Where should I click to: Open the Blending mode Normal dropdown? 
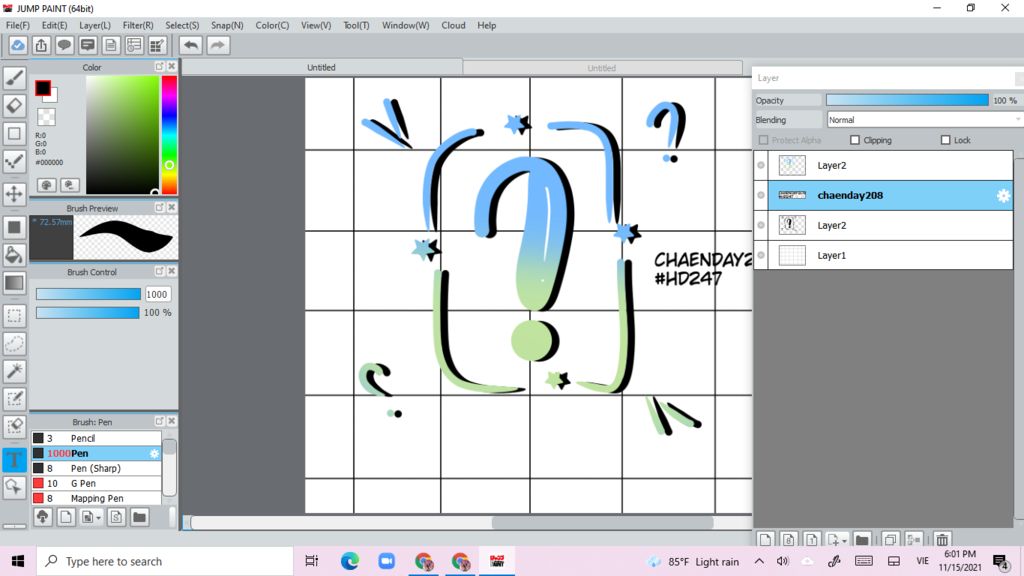point(924,120)
